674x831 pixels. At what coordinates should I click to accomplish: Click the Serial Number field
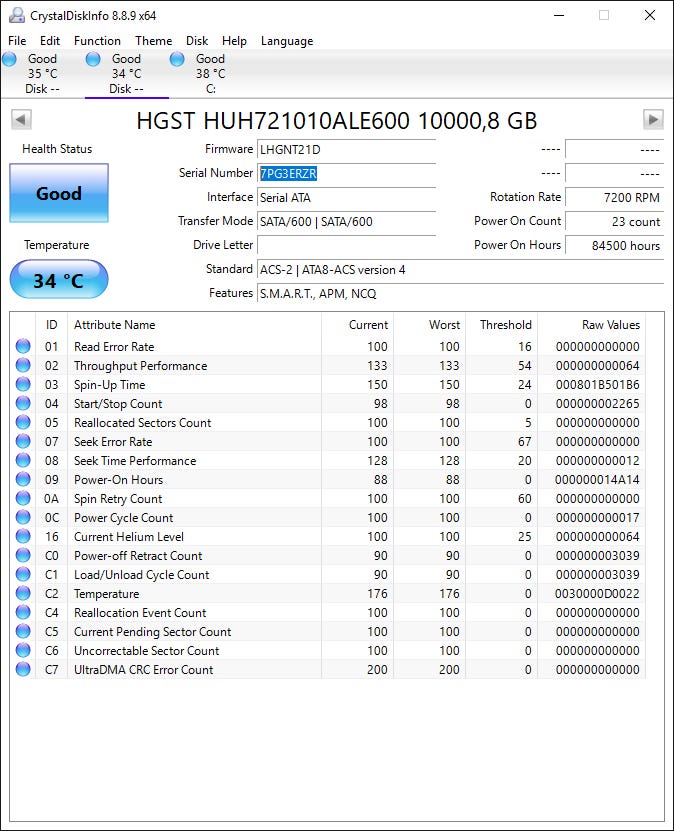click(347, 174)
